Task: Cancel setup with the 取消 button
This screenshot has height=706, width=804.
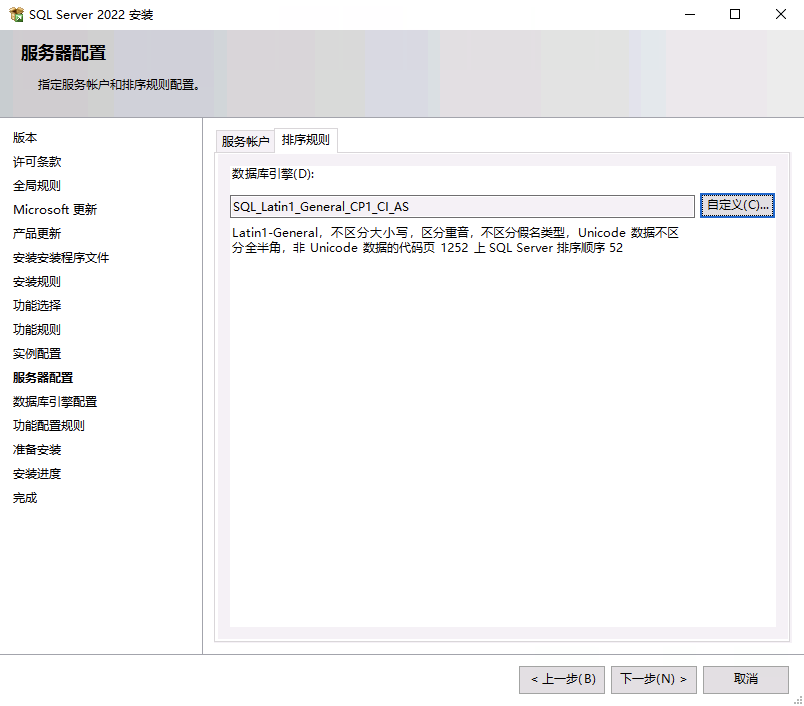Action: coord(746,679)
